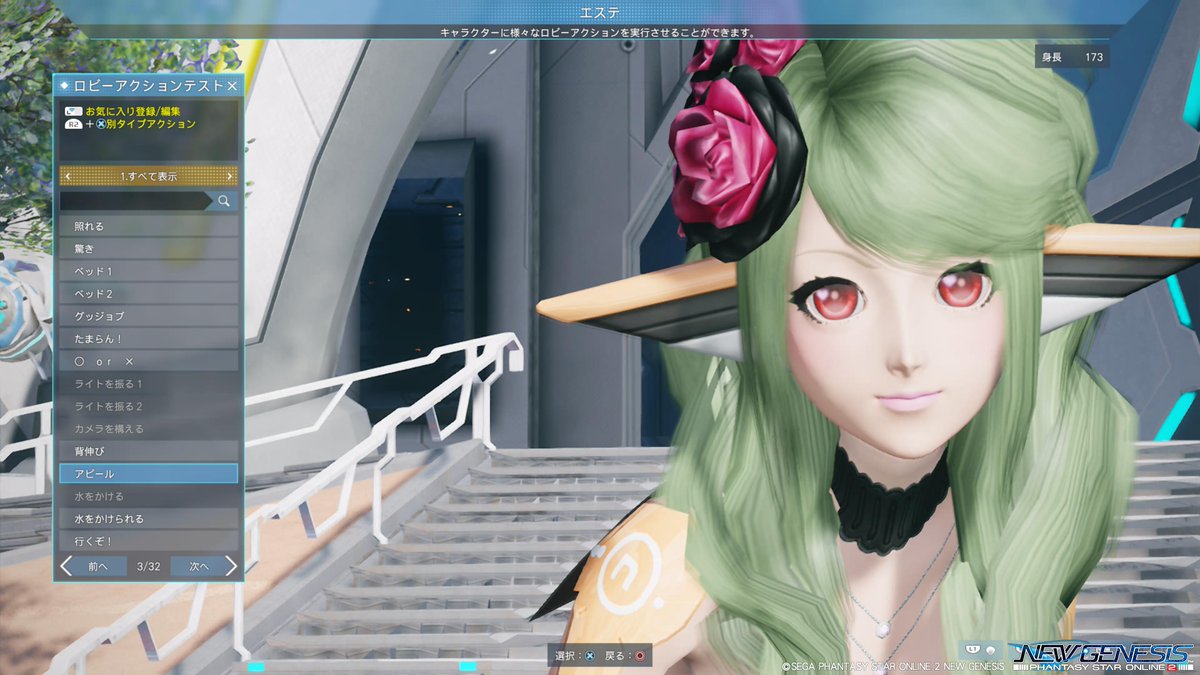Select the 行くぞ！ lobby action
The height and width of the screenshot is (675, 1200).
tap(149, 541)
